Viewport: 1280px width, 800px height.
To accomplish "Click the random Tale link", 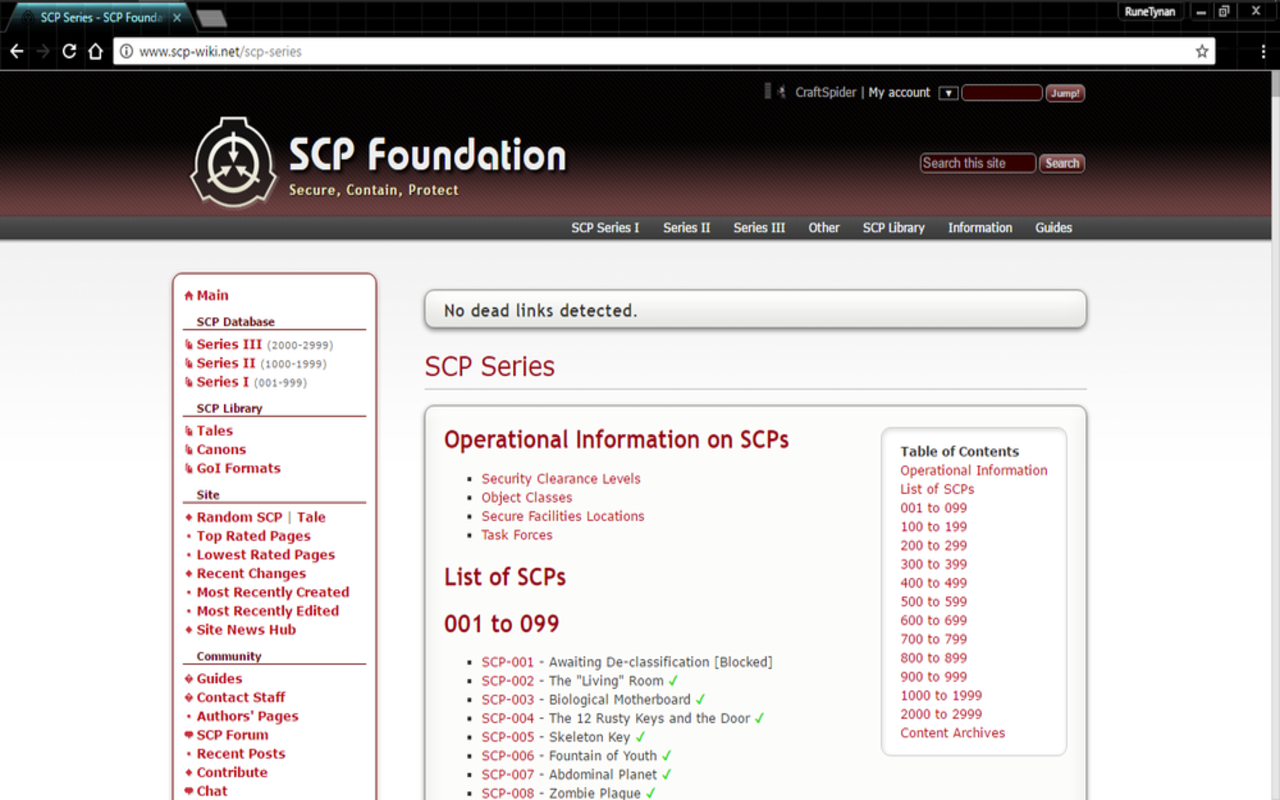I will point(311,517).
